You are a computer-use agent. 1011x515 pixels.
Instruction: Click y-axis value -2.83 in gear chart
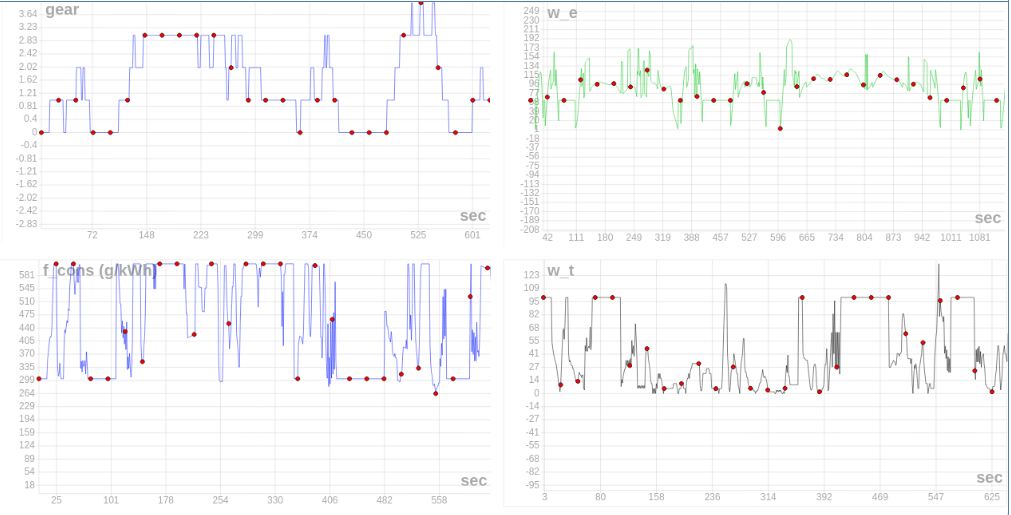(27, 224)
